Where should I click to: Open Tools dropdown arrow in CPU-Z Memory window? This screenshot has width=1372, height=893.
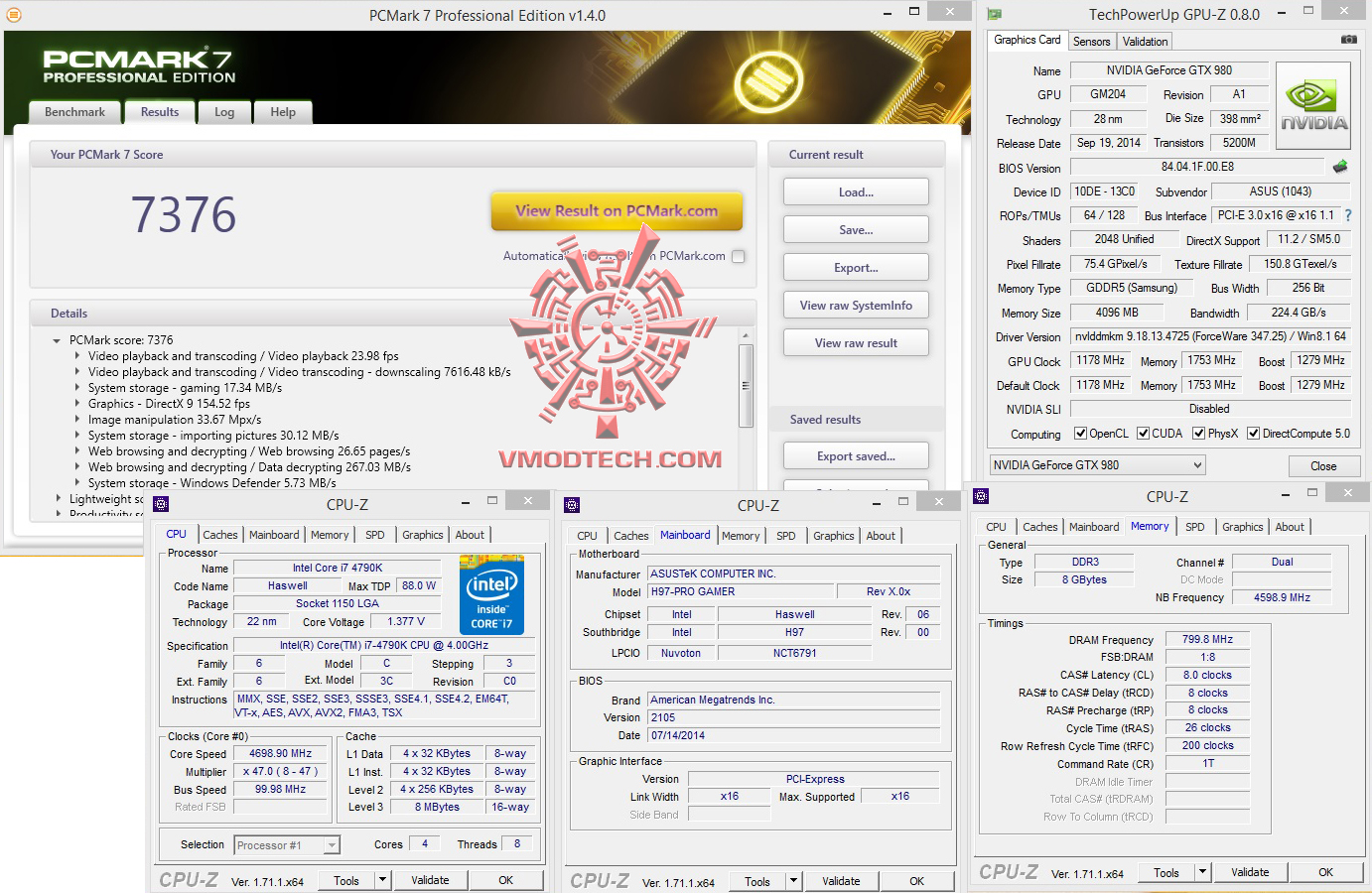point(1202,872)
